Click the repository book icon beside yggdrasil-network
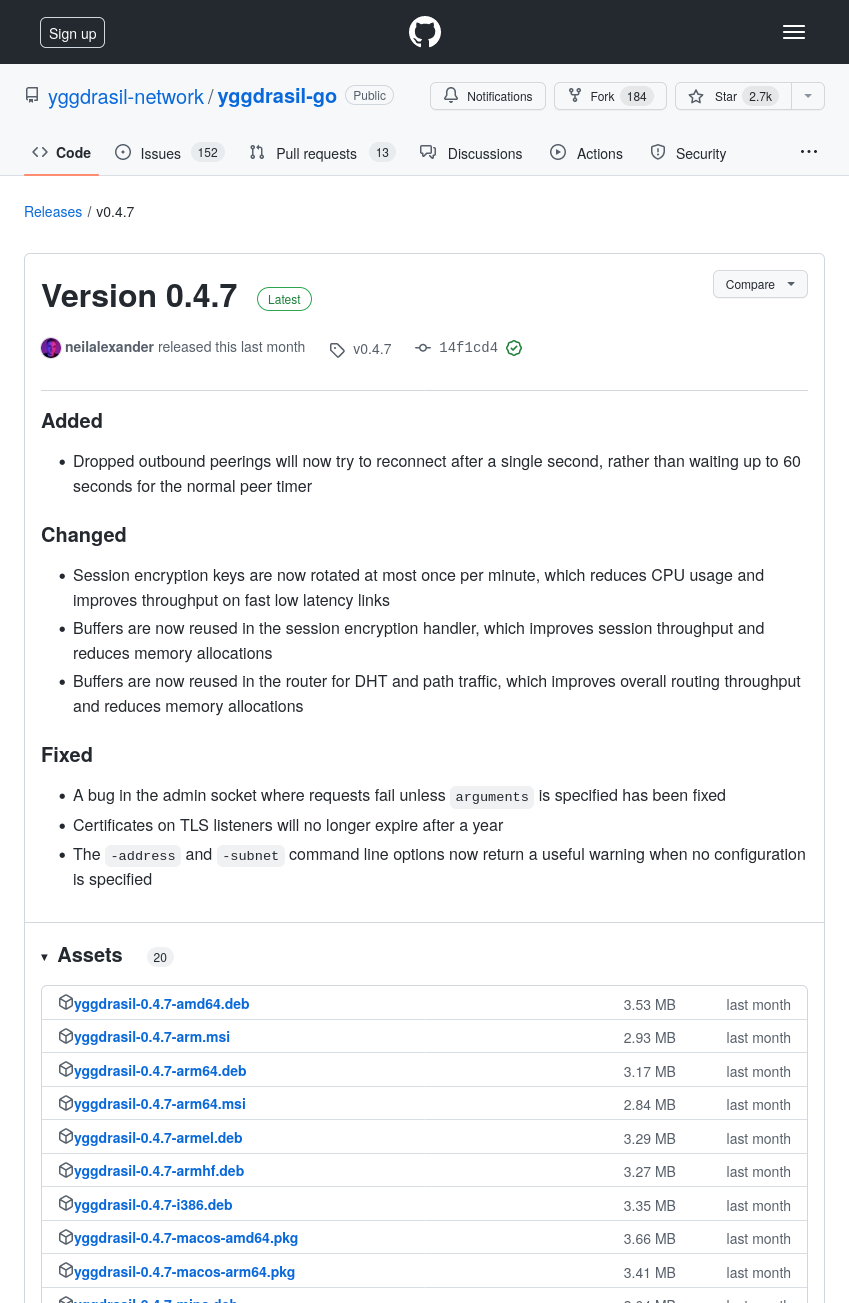This screenshot has width=849, height=1303. tap(31, 95)
